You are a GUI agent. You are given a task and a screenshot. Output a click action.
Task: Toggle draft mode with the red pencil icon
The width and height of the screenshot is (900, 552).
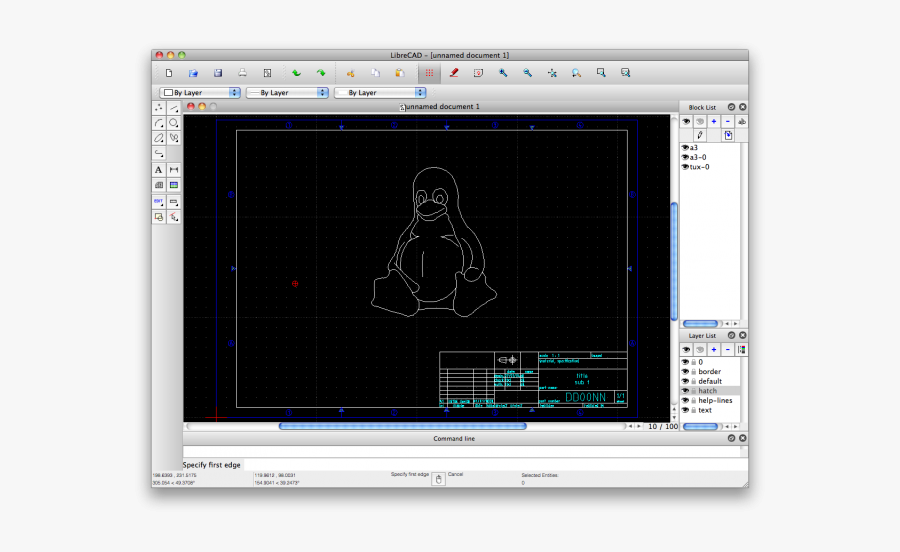click(454, 73)
